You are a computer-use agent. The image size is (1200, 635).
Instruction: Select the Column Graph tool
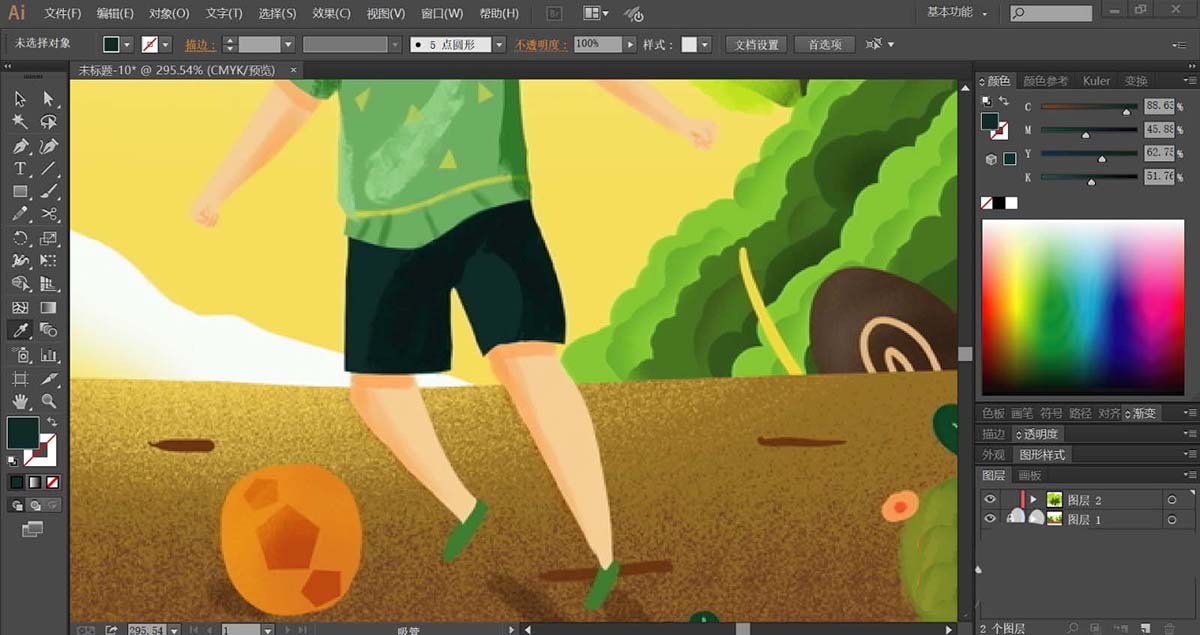pos(48,355)
